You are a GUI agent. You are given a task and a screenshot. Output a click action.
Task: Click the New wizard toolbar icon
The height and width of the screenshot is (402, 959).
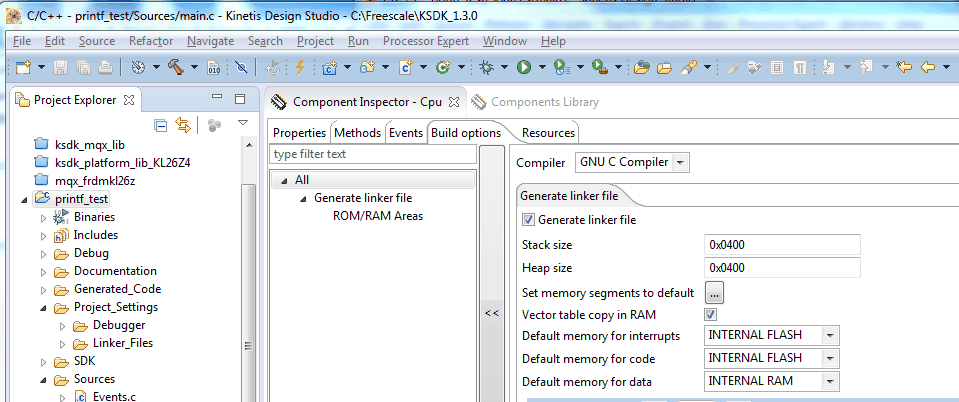[23, 67]
